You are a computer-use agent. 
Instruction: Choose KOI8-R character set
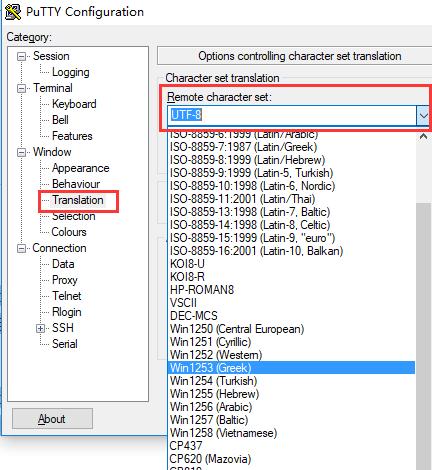coord(187,277)
